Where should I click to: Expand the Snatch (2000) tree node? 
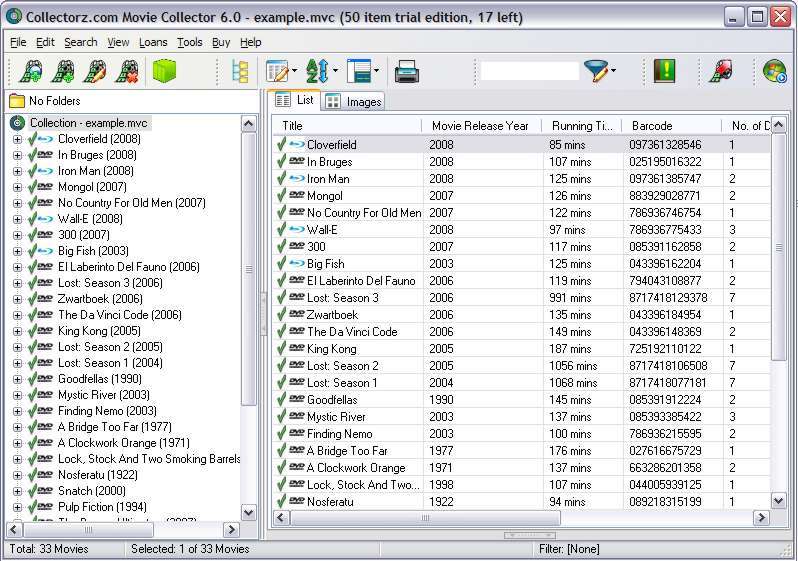17,491
